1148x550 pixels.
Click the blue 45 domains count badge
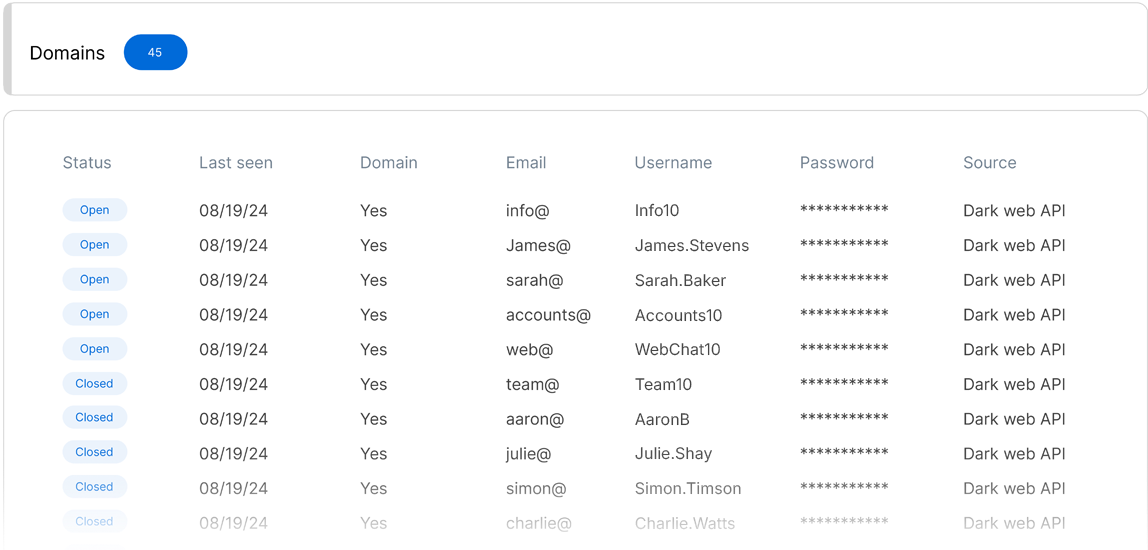pyautogui.click(x=155, y=53)
